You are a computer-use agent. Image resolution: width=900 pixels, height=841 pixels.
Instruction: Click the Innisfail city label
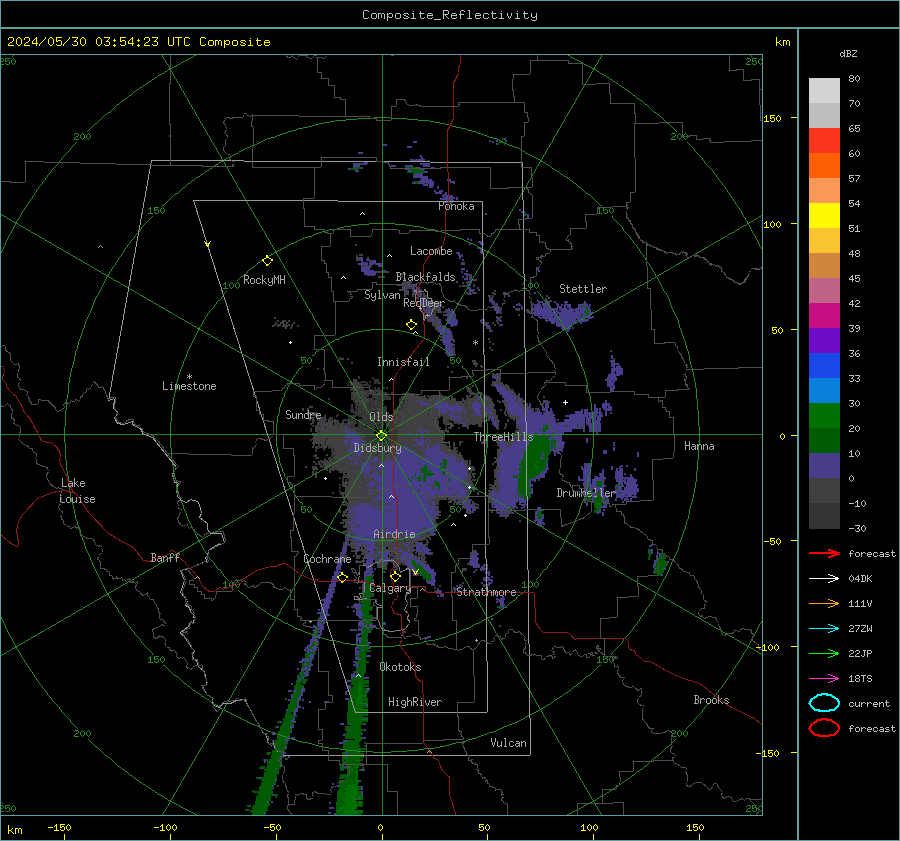pyautogui.click(x=403, y=362)
